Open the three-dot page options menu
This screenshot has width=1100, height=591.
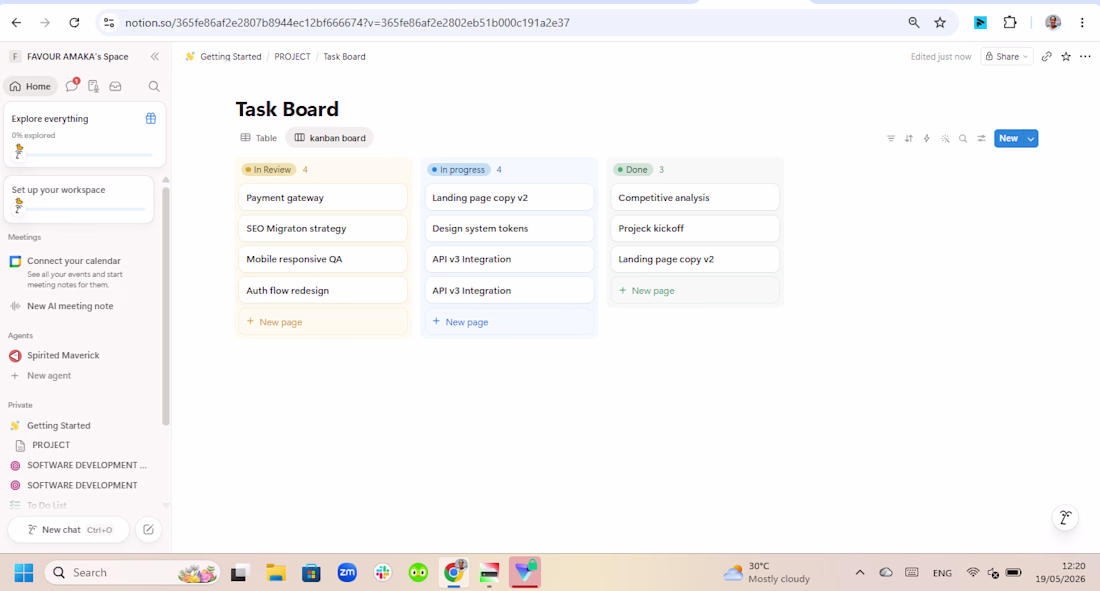pyautogui.click(x=1085, y=57)
